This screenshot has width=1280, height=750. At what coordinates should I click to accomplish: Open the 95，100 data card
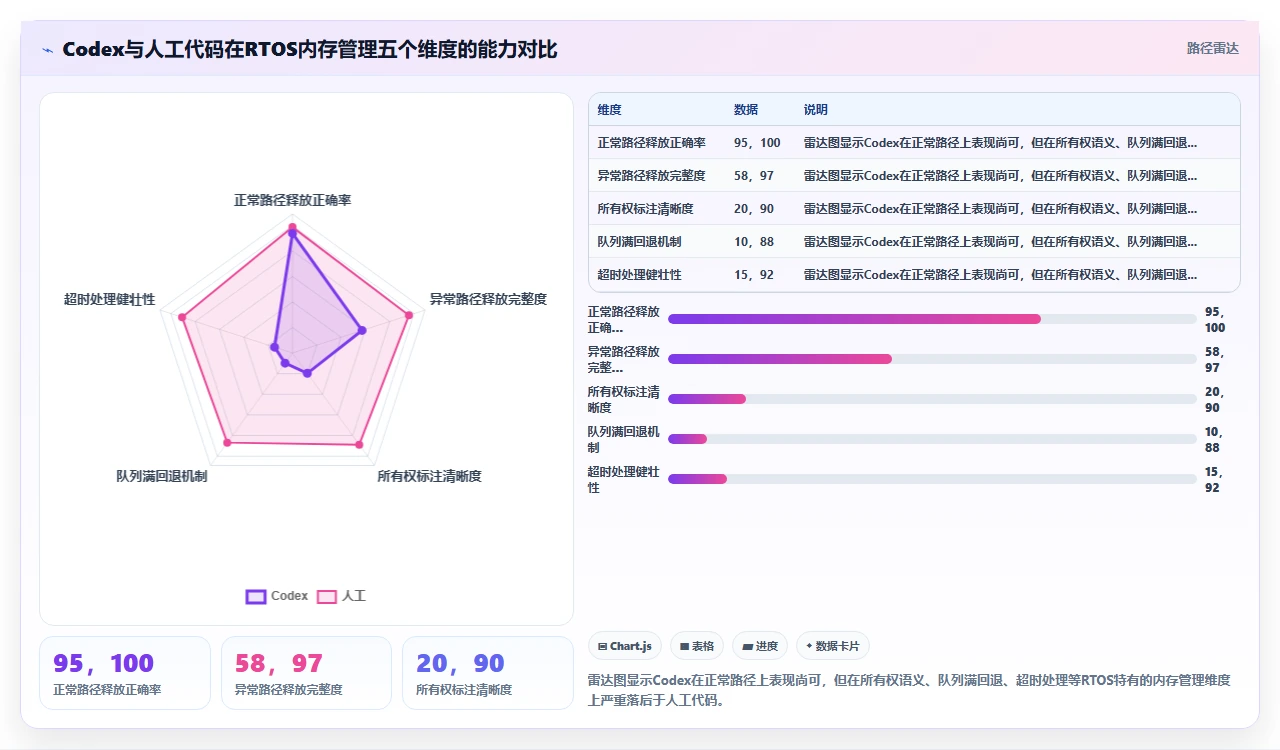coord(125,673)
